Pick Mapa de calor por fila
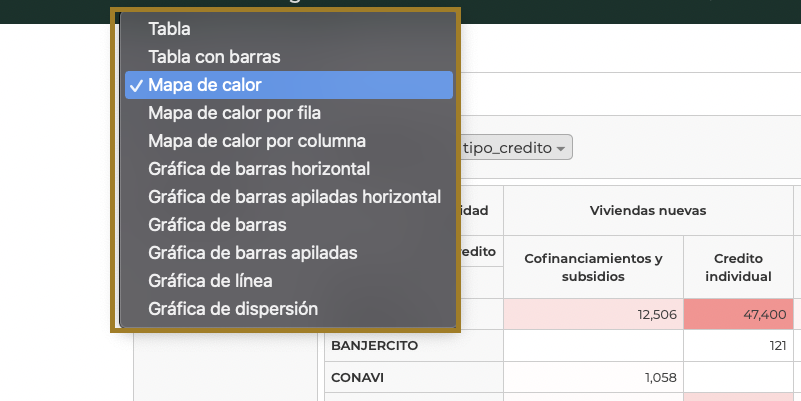The height and width of the screenshot is (401, 801). tap(234, 113)
